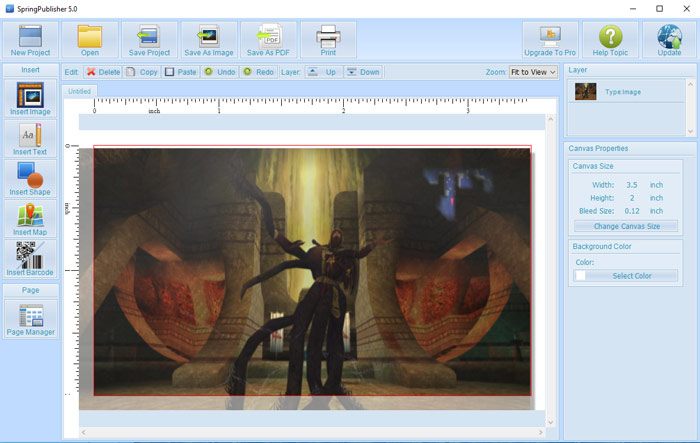Switch to the Untitled document tab
The image size is (700, 443).
[79, 91]
